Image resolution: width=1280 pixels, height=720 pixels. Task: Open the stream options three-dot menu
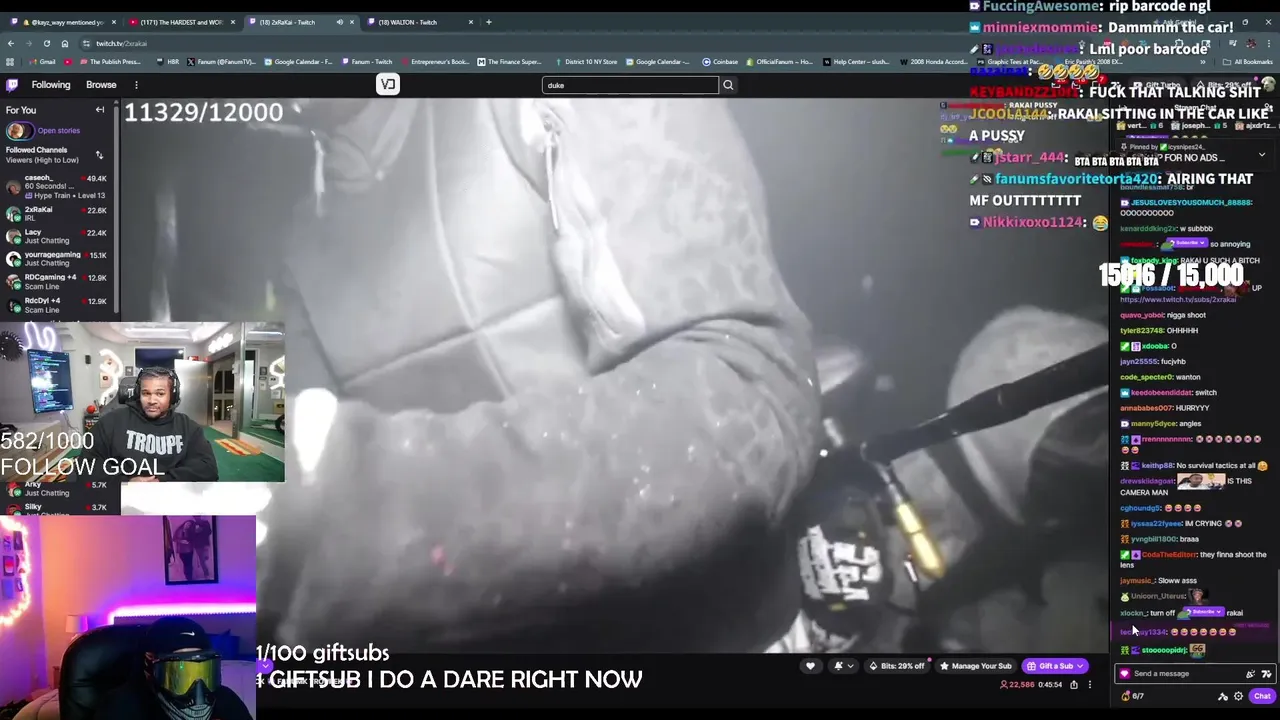[x=1090, y=685]
